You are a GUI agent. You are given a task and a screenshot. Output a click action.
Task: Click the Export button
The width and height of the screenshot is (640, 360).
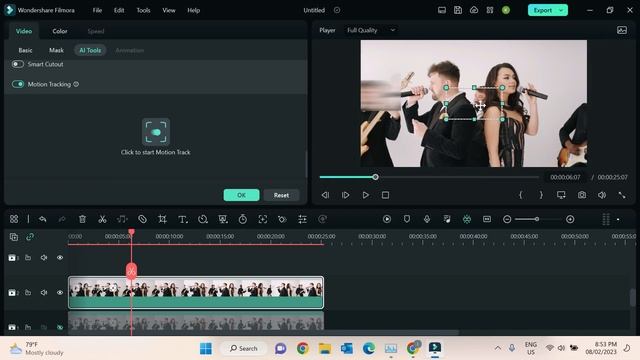(543, 10)
